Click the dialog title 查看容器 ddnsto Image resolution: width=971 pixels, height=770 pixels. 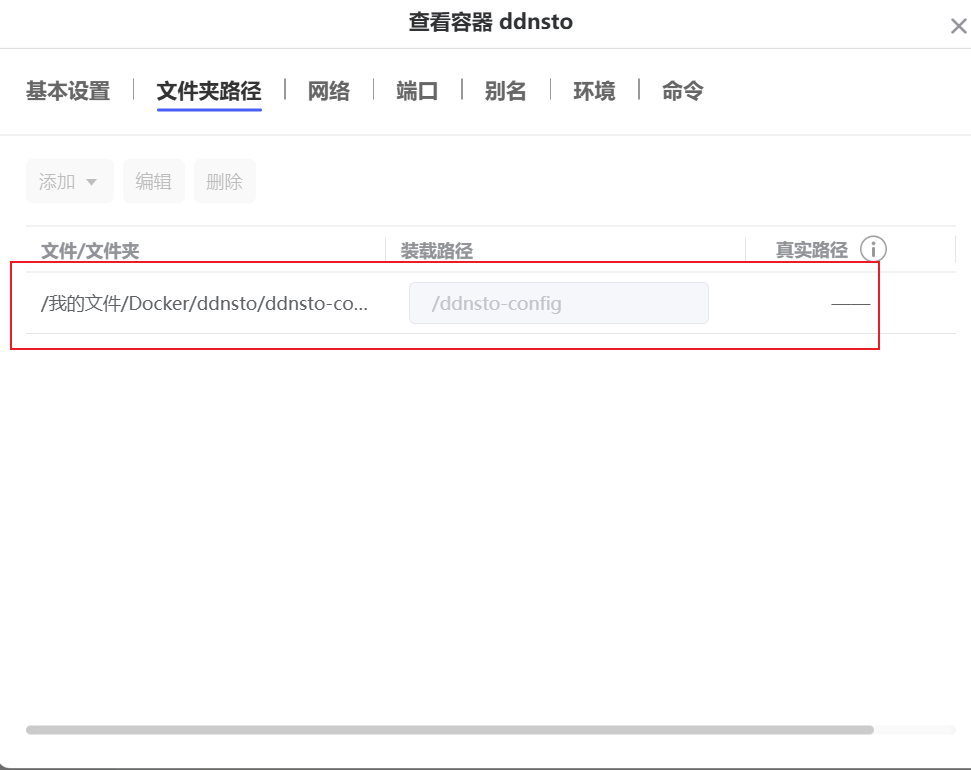pyautogui.click(x=490, y=22)
